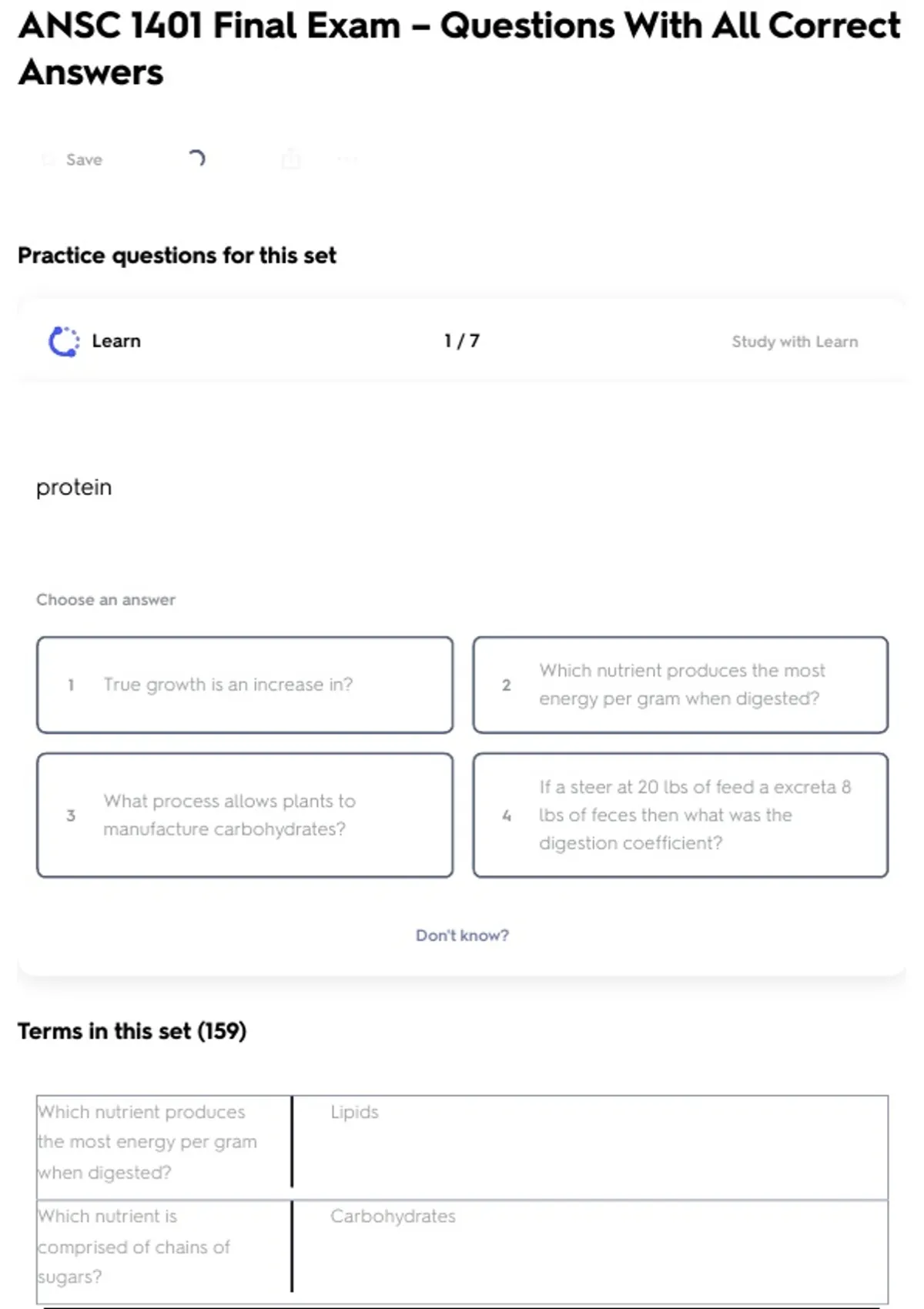
Task: Click the "protein" prompt text
Action: tap(74, 487)
